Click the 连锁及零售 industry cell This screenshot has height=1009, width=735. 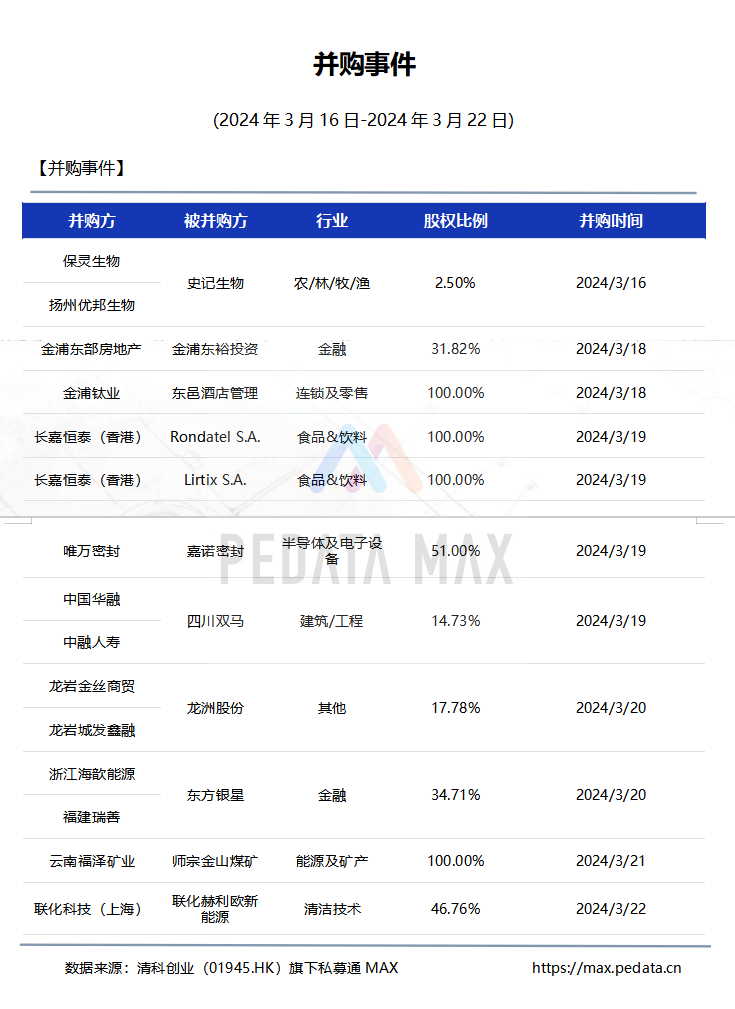332,393
